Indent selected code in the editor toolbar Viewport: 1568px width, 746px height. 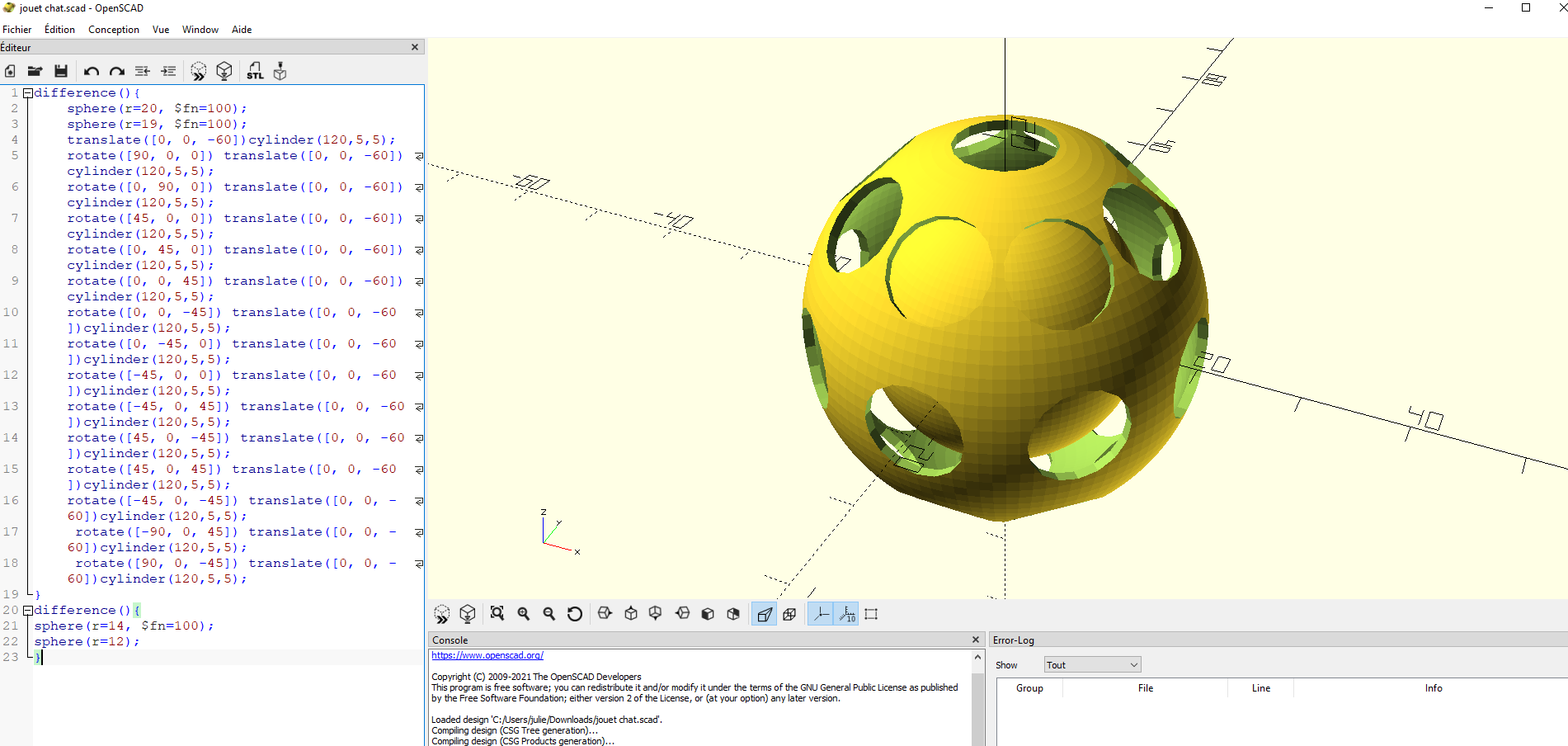(168, 71)
